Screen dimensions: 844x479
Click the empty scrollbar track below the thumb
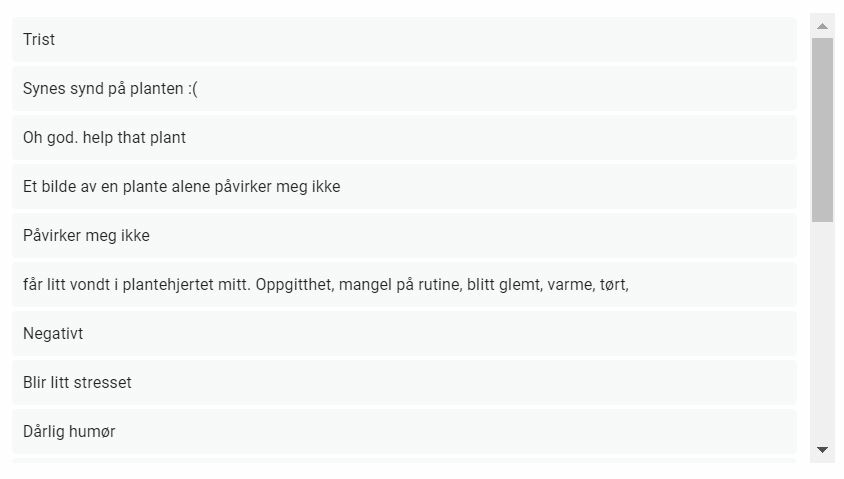823,330
